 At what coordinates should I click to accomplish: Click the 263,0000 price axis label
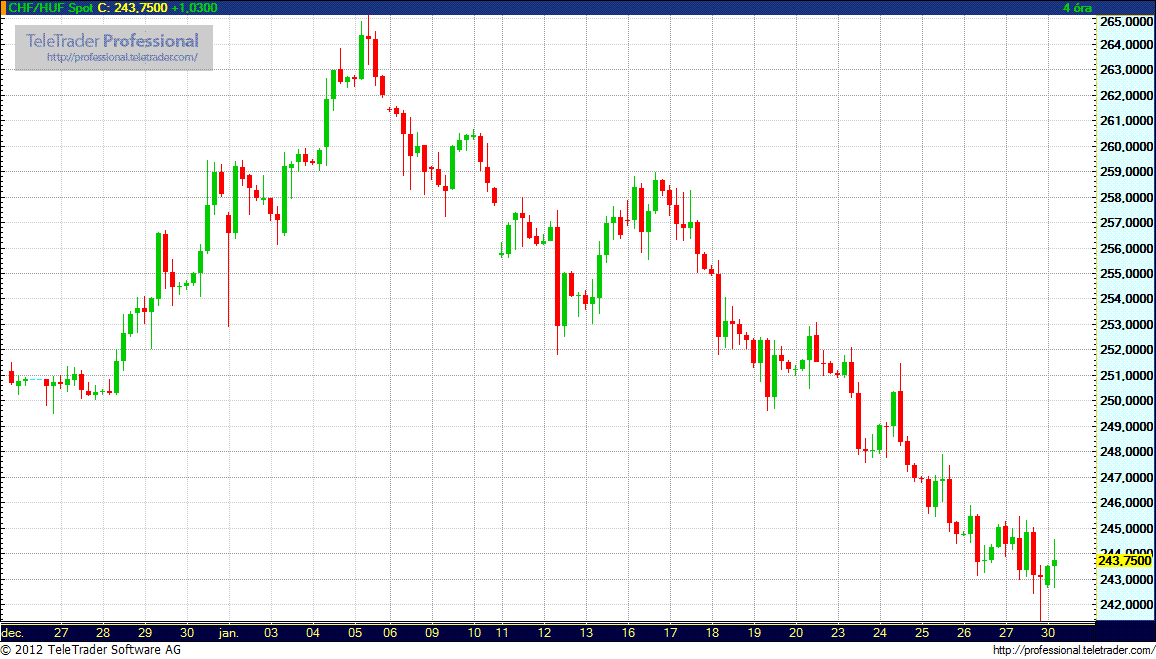[1127, 70]
